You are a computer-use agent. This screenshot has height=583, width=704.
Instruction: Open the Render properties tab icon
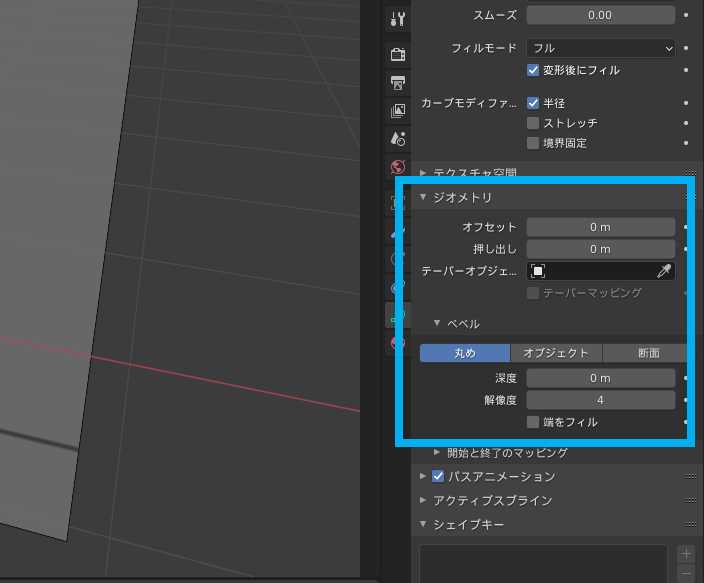(x=398, y=55)
